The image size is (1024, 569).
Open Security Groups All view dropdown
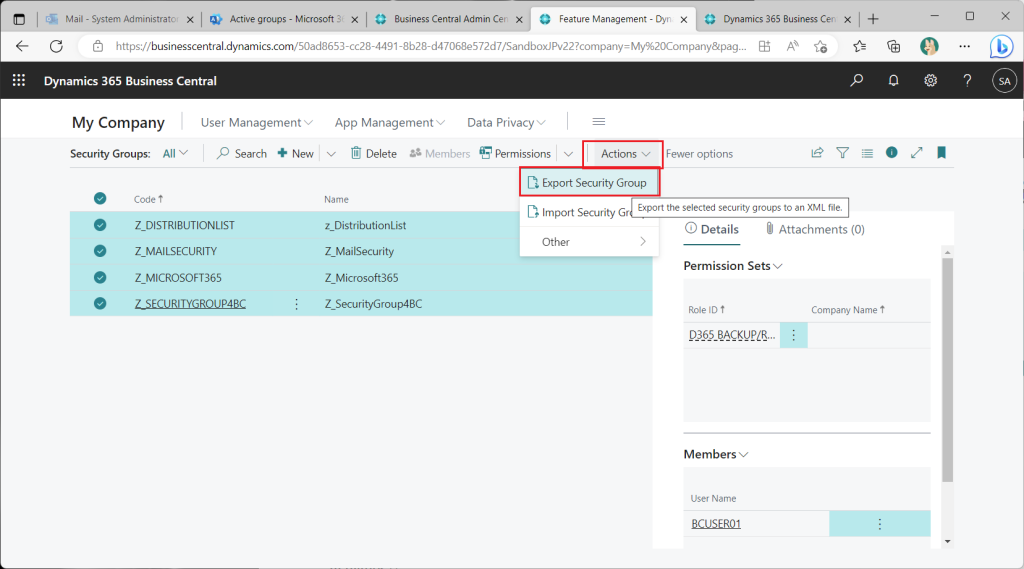[x=175, y=154]
